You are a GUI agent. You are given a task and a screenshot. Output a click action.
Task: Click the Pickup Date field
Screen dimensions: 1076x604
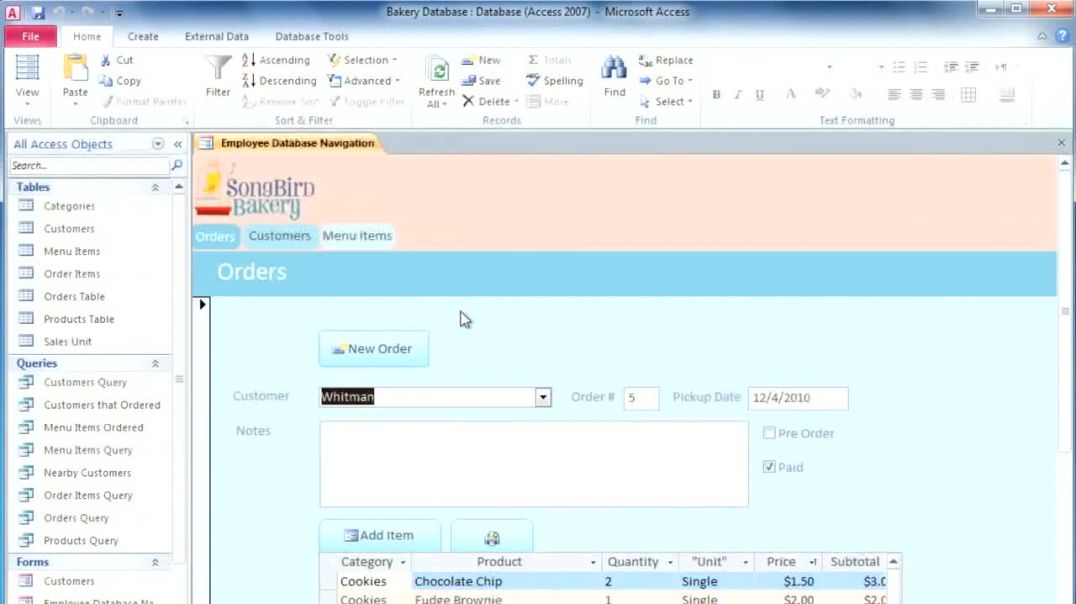pyautogui.click(x=798, y=398)
